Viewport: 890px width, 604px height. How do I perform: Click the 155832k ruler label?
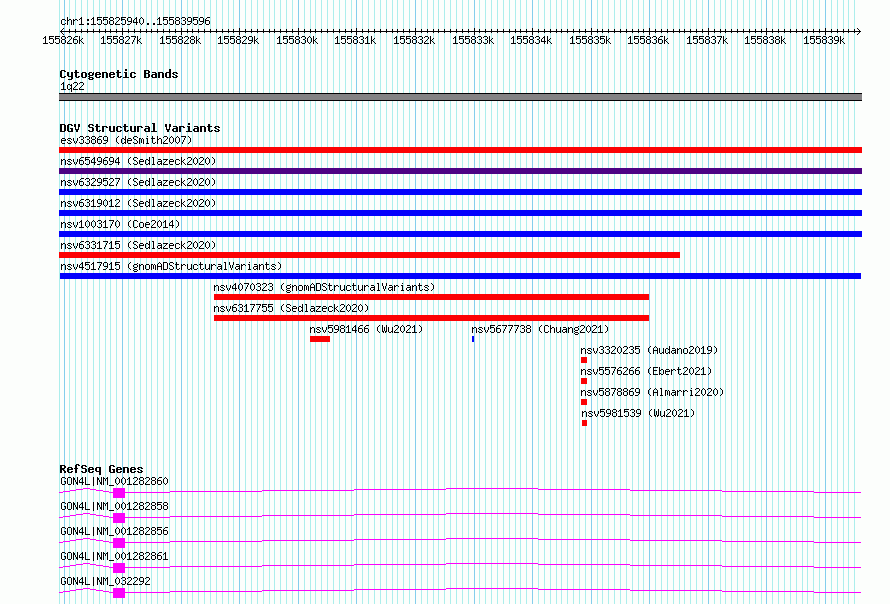(x=414, y=40)
